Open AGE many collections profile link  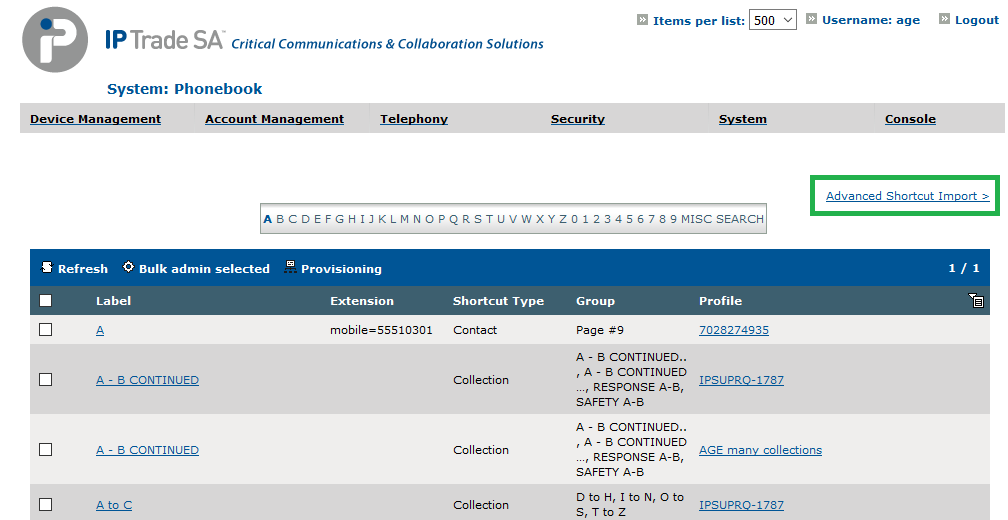click(x=760, y=450)
